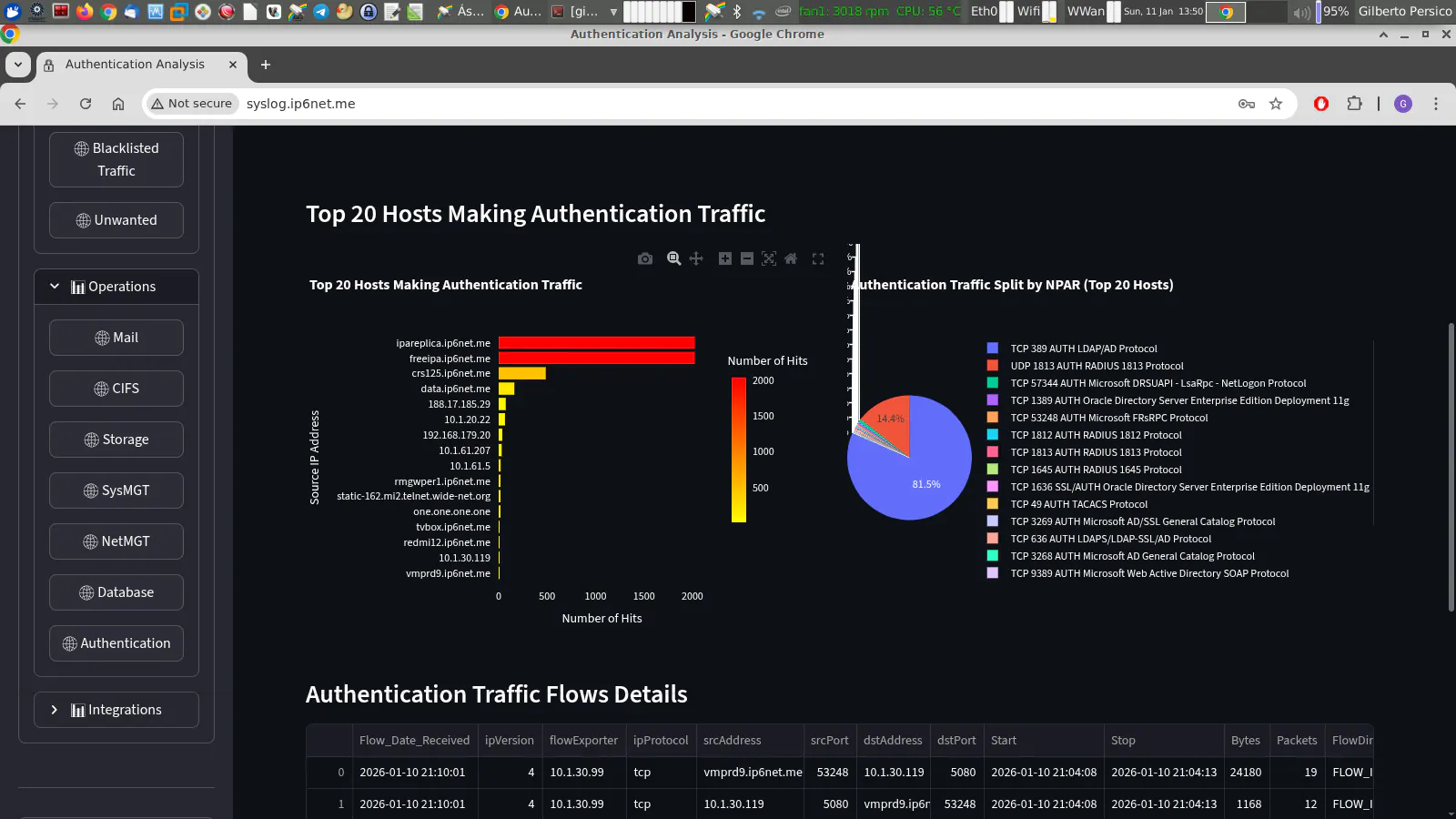
Task: Reload the syslog page
Action: (x=86, y=104)
